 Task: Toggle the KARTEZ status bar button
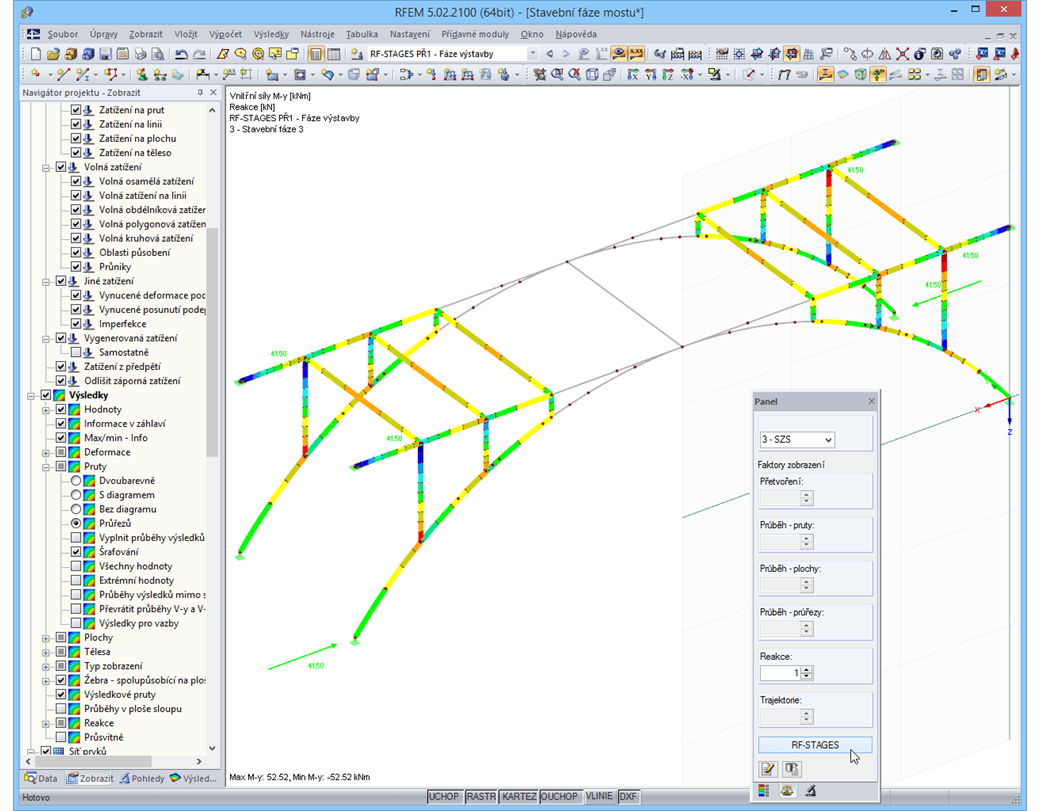pyautogui.click(x=518, y=796)
